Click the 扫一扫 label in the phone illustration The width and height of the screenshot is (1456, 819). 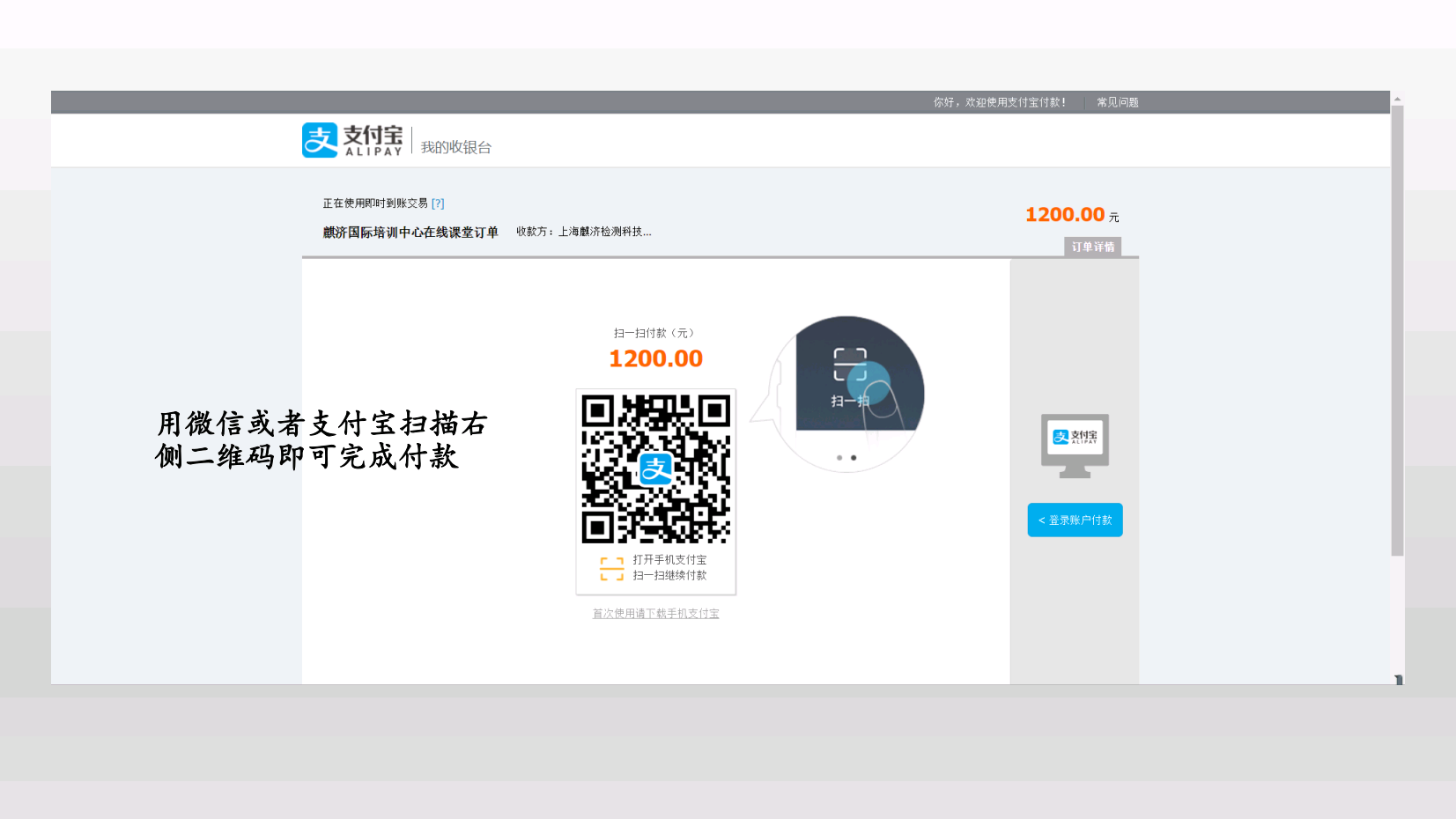848,402
